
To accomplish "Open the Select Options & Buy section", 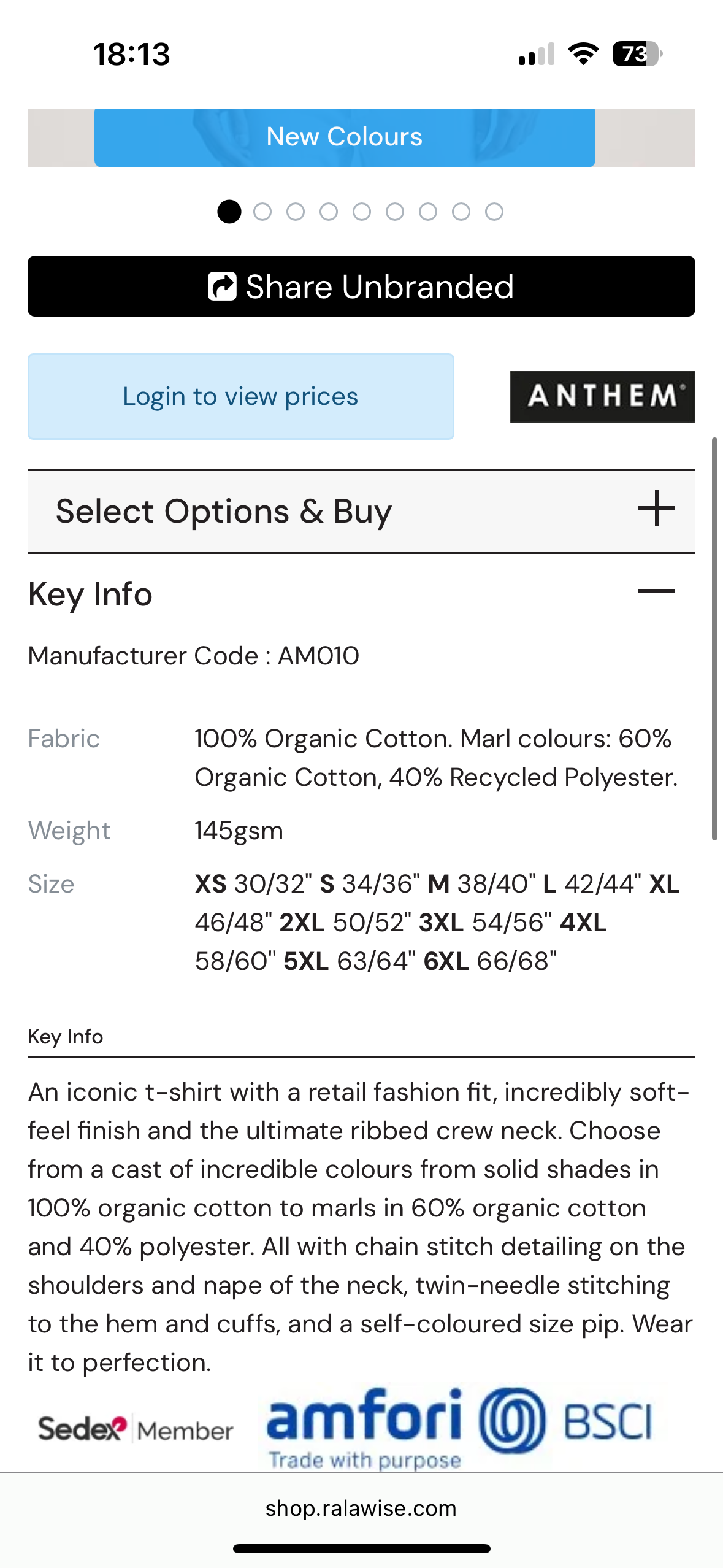I will (x=224, y=512).
